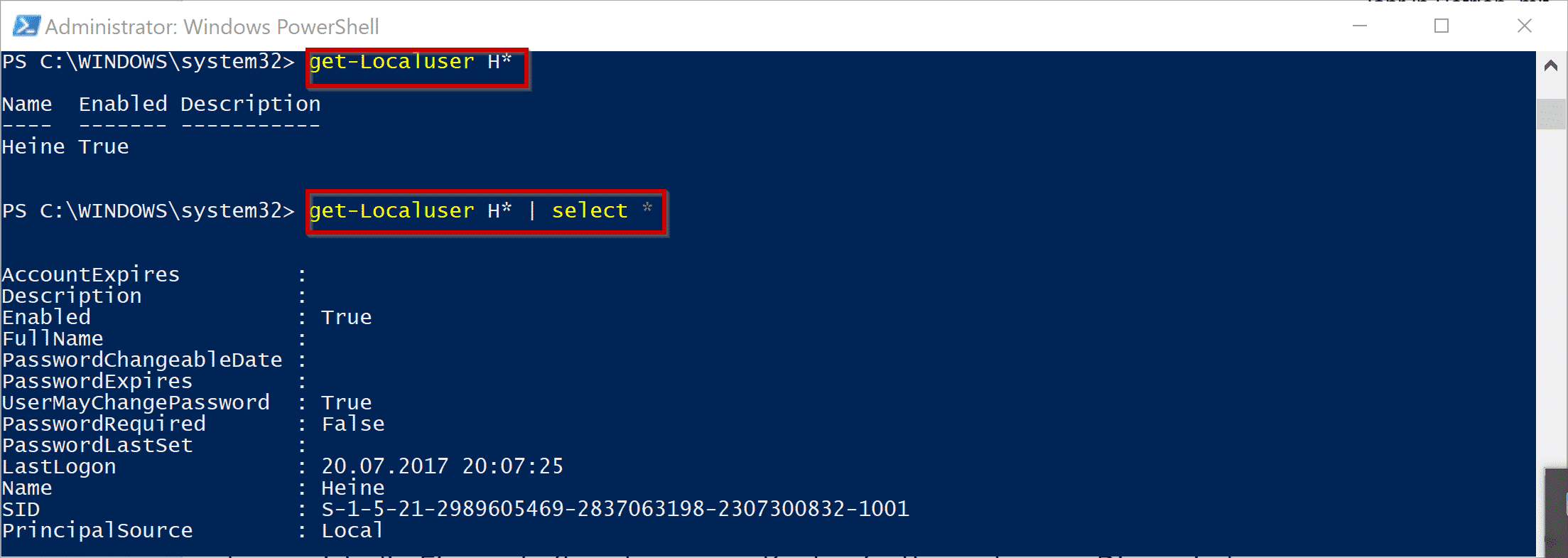The image size is (1568, 558).
Task: Click the SID value text
Action: pyautogui.click(x=615, y=510)
